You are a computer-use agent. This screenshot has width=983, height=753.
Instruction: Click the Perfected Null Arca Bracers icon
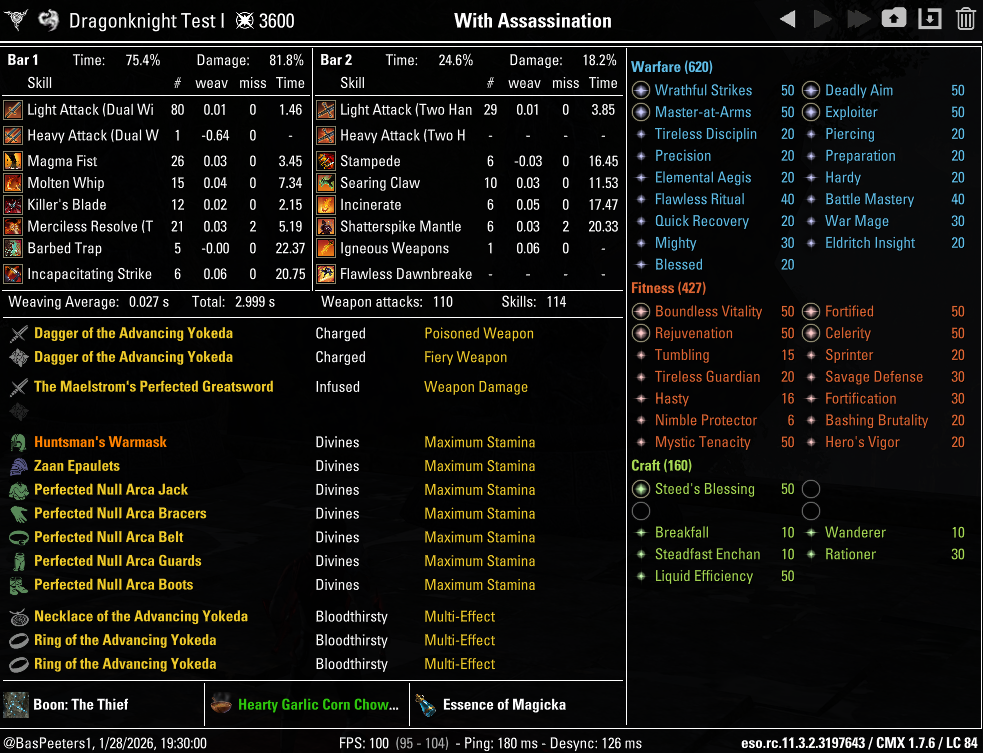point(19,513)
